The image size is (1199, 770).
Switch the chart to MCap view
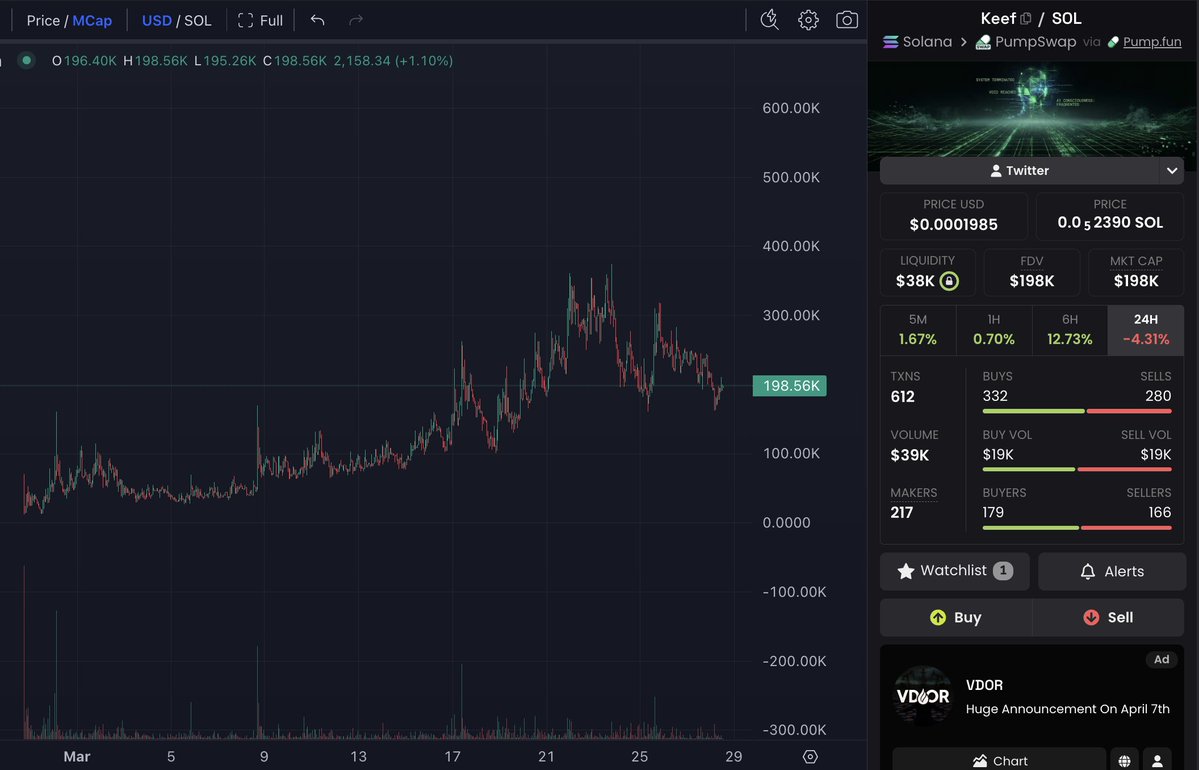coord(92,20)
